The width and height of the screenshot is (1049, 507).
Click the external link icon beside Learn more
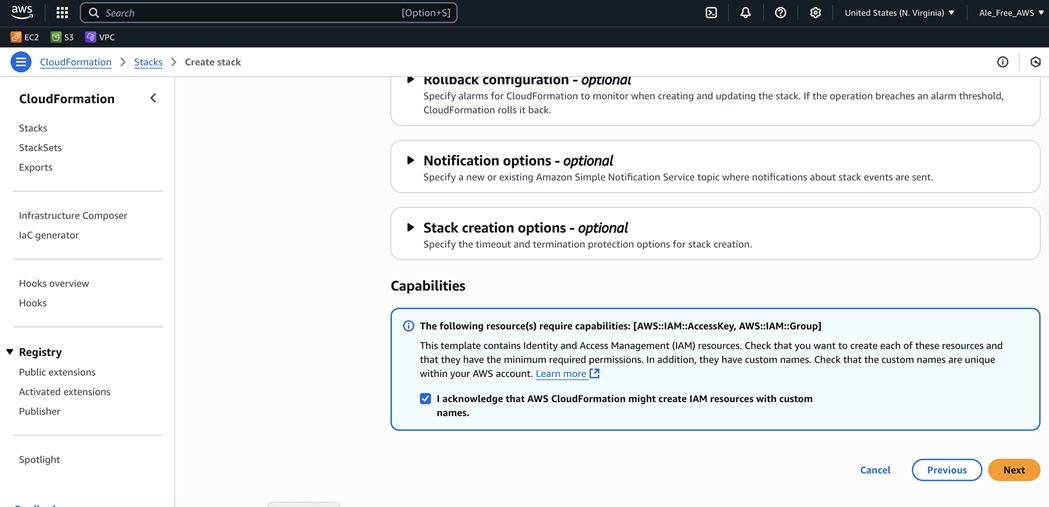(594, 373)
